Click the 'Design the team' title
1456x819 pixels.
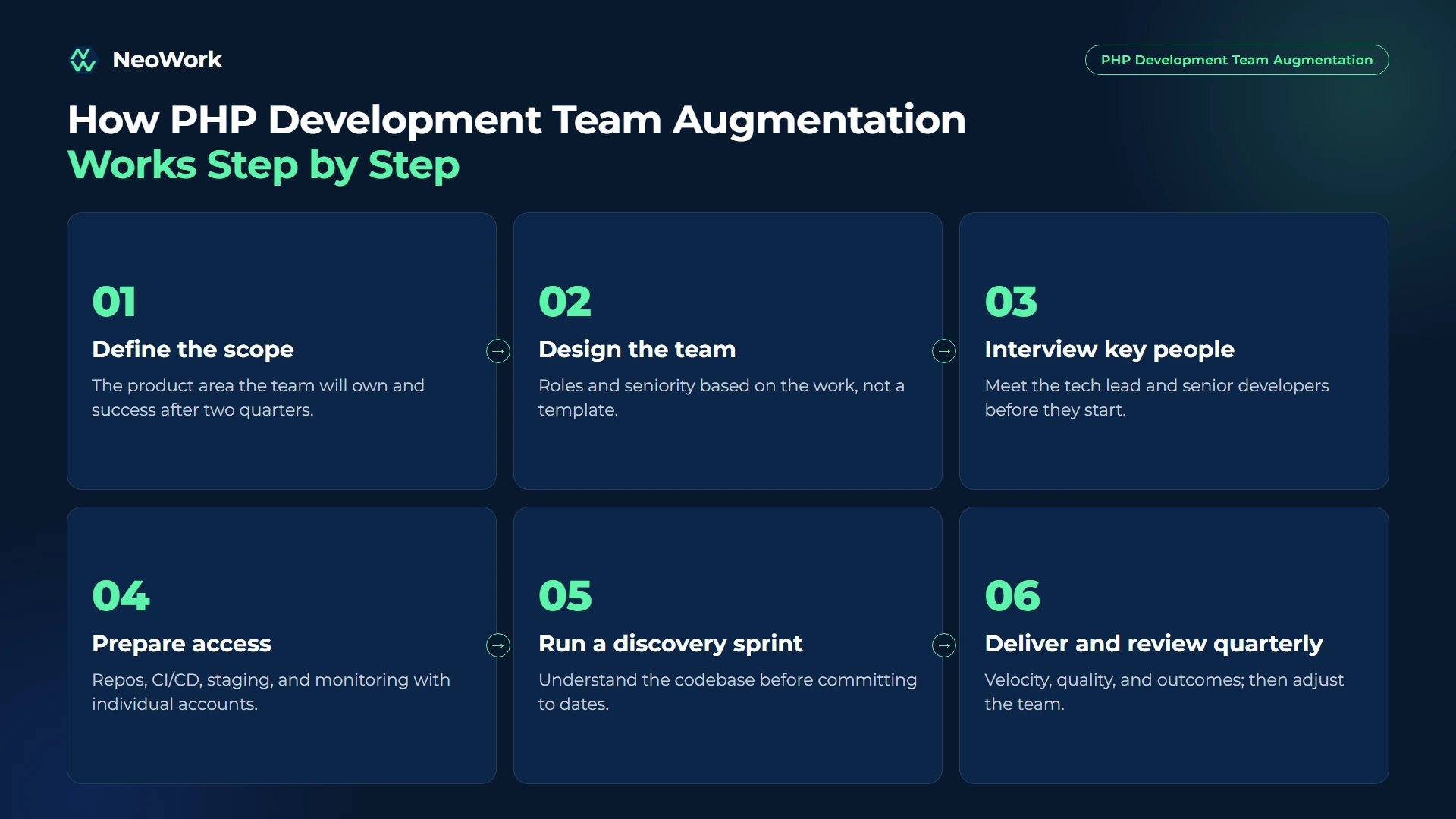click(x=637, y=350)
